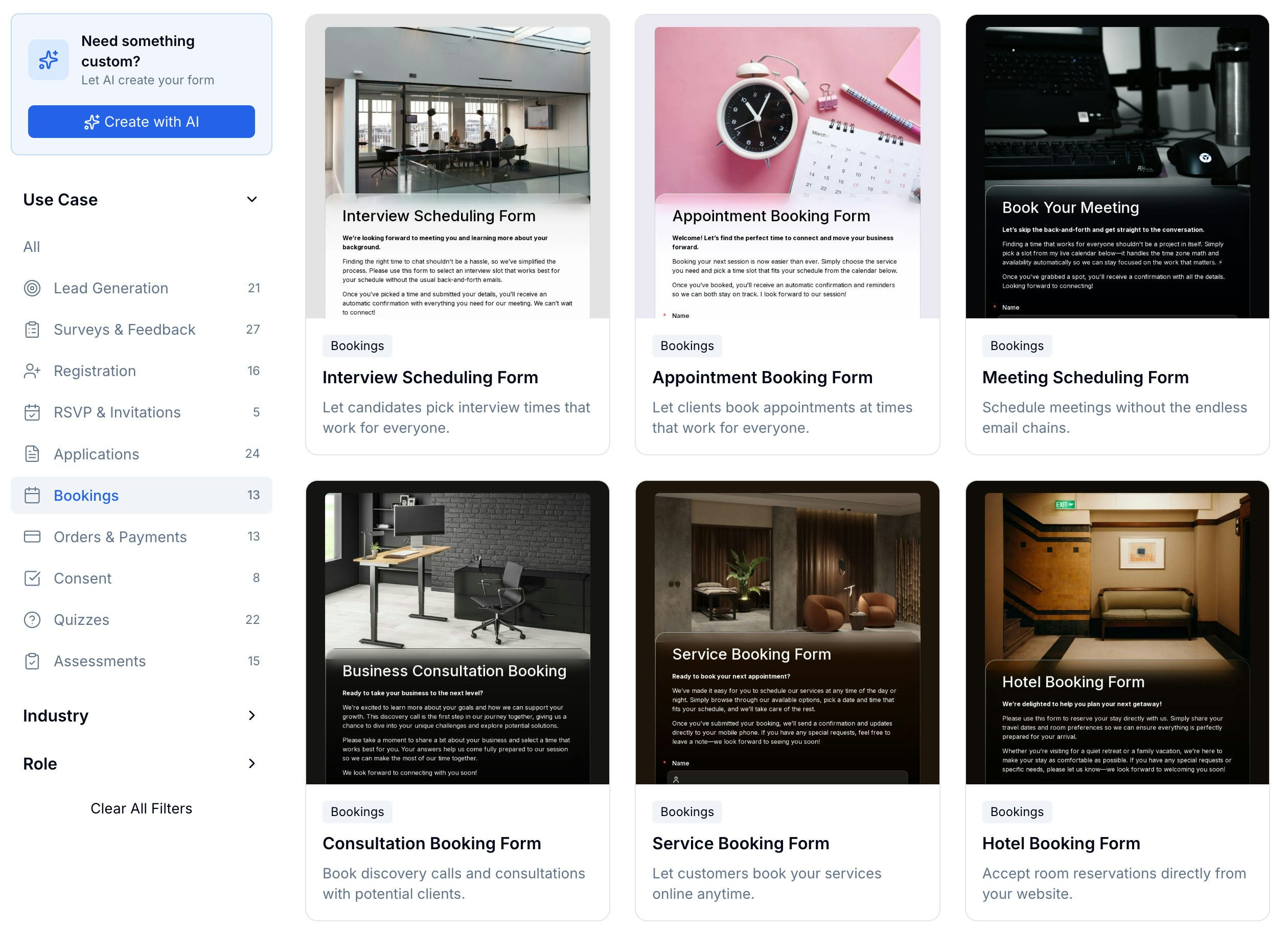Click the sparkle icon beside Need something custom
Screen dimensions: 1288x931
pos(49,59)
